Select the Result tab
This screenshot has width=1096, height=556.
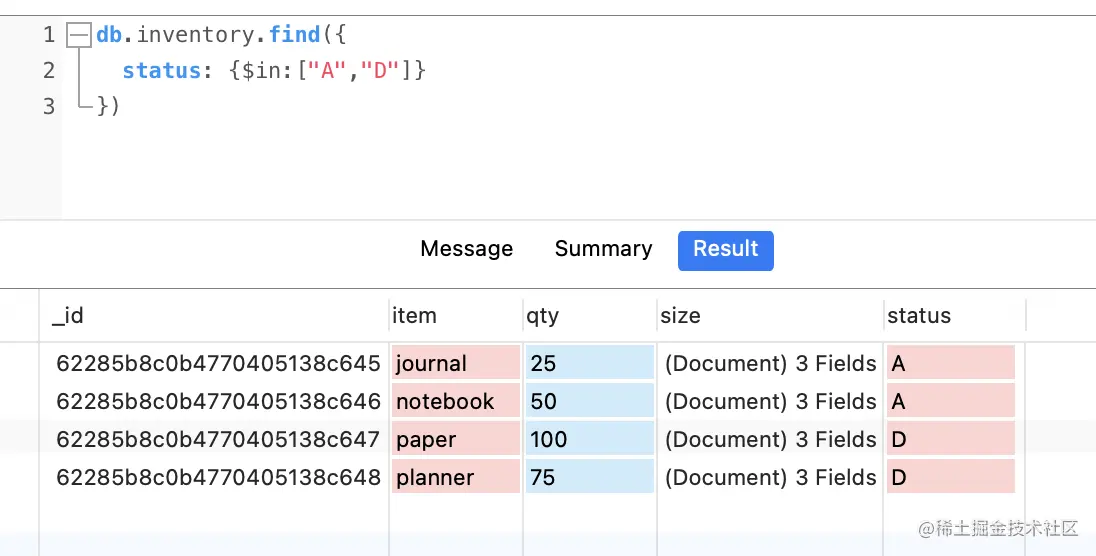click(725, 250)
